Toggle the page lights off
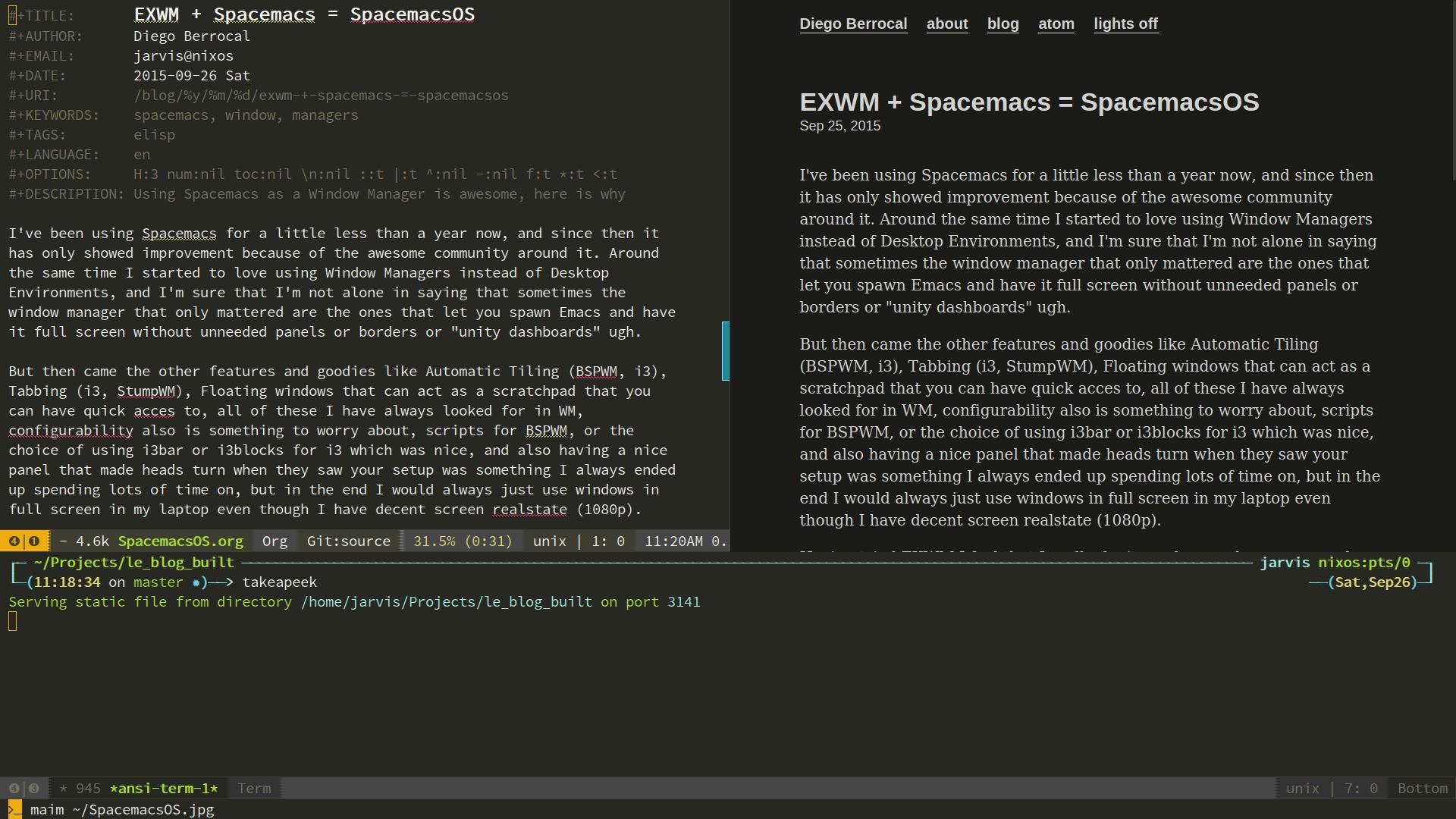 point(1125,24)
